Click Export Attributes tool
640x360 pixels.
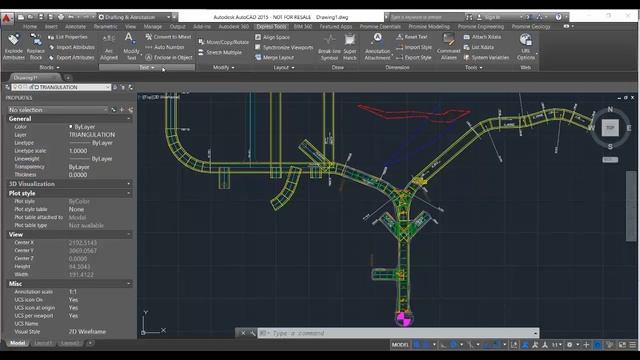pos(71,58)
